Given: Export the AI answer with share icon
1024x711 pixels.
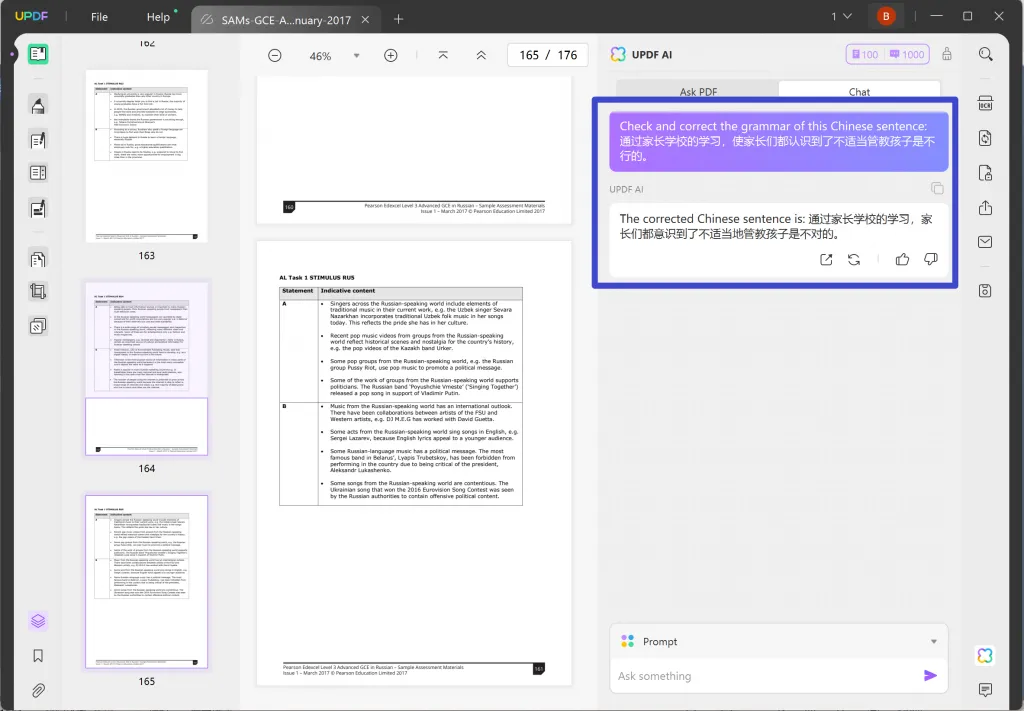Looking at the screenshot, I should pos(826,259).
